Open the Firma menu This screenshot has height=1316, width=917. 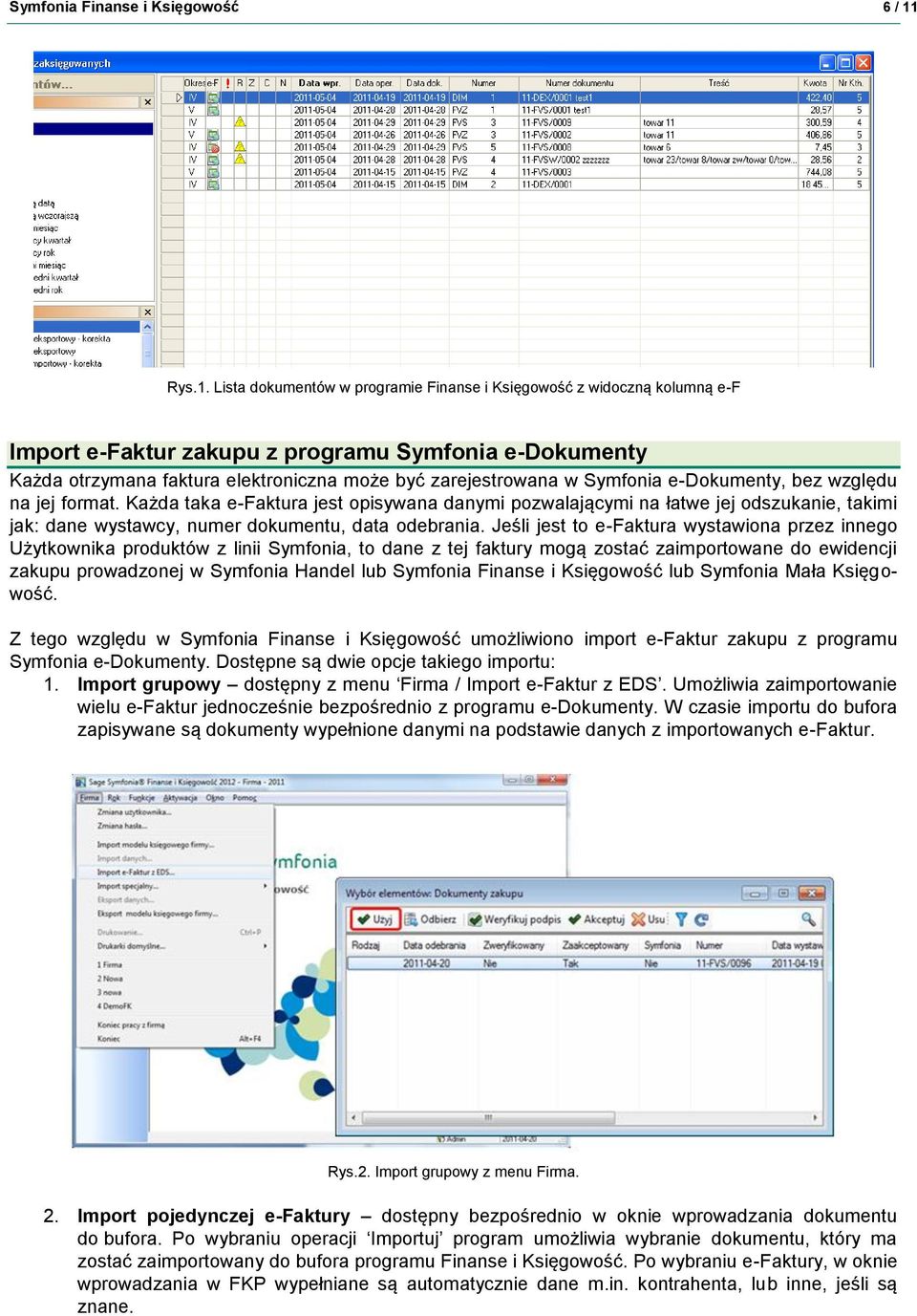(x=90, y=798)
